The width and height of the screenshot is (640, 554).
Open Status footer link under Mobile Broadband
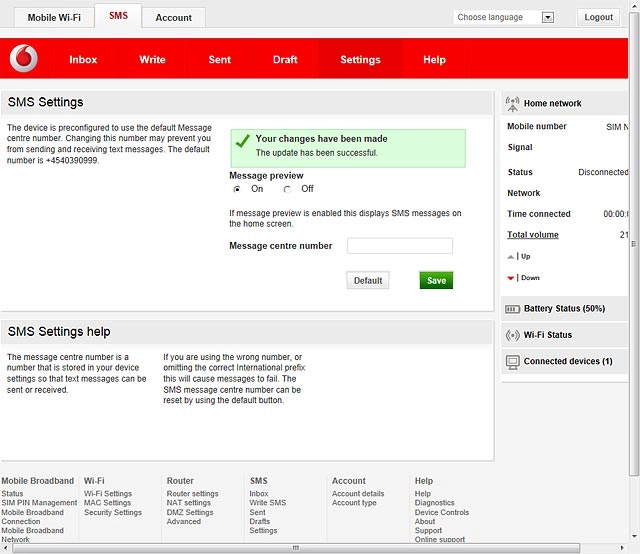click(12, 494)
